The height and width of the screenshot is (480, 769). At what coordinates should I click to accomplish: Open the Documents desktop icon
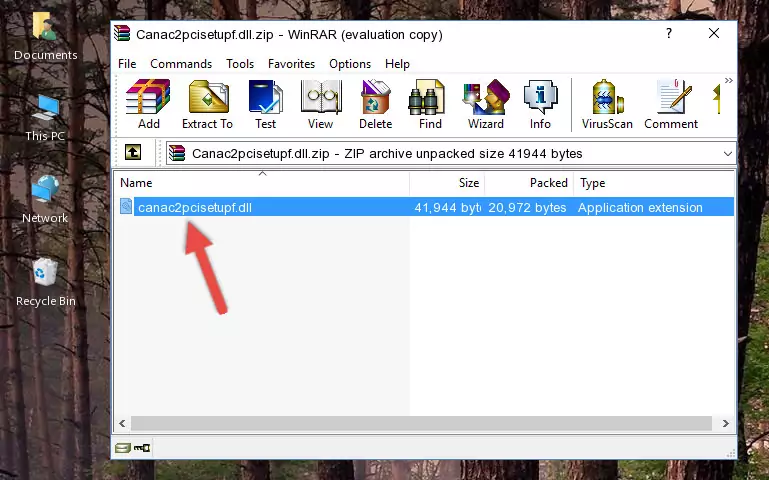pyautogui.click(x=45, y=37)
